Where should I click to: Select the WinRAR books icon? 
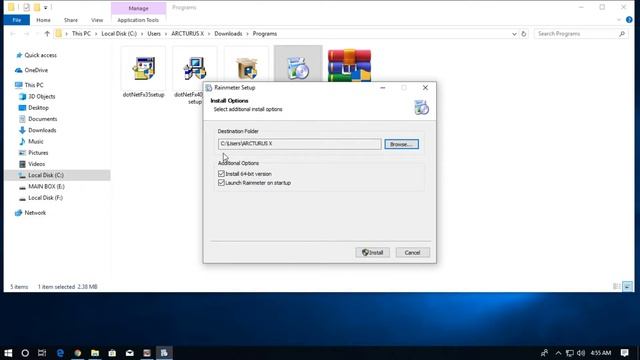[349, 65]
